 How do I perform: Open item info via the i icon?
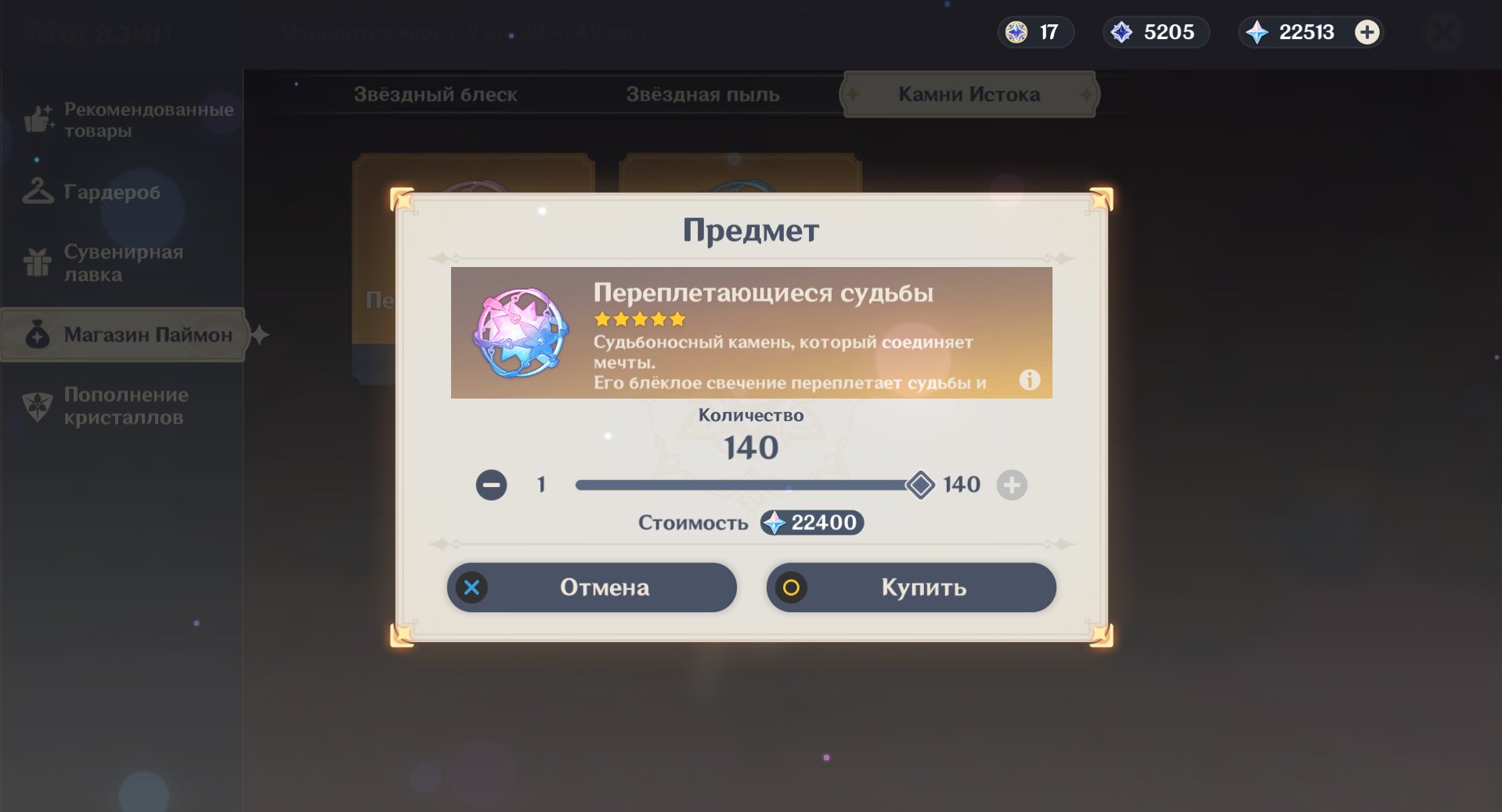coord(1030,380)
